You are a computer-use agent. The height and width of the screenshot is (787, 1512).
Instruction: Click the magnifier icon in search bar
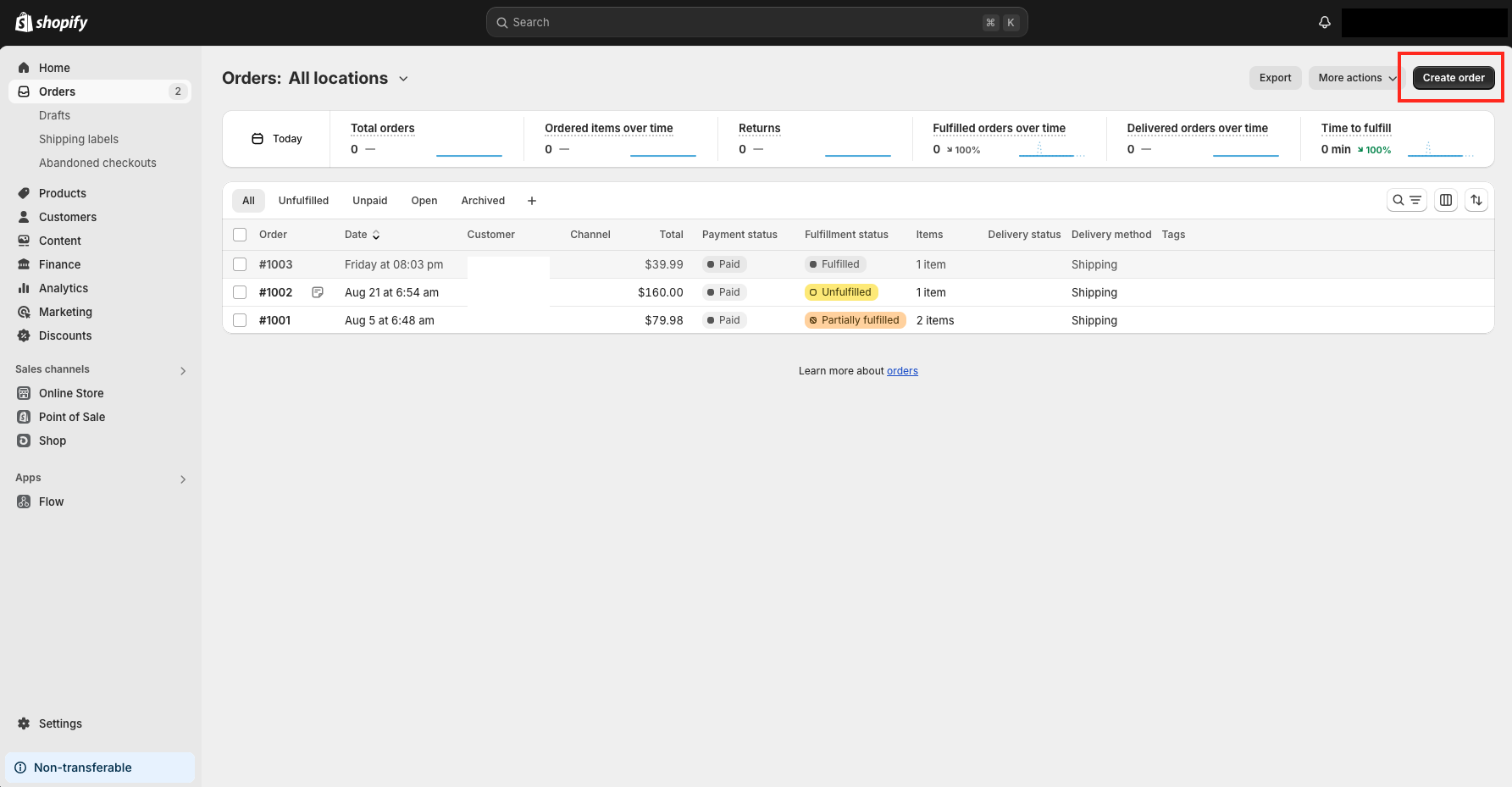coord(502,23)
